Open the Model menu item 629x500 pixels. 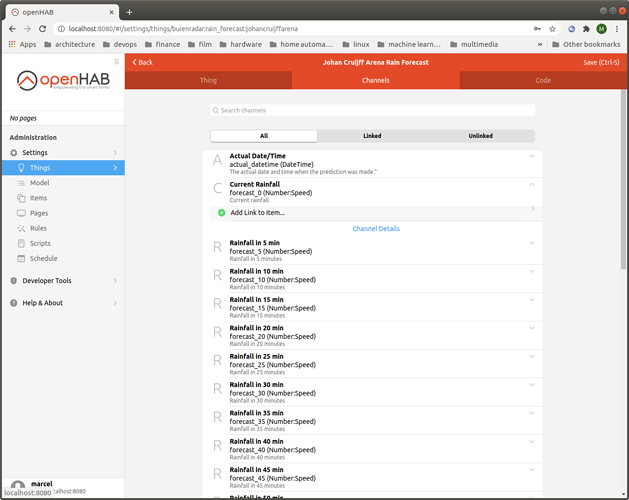coord(63,183)
